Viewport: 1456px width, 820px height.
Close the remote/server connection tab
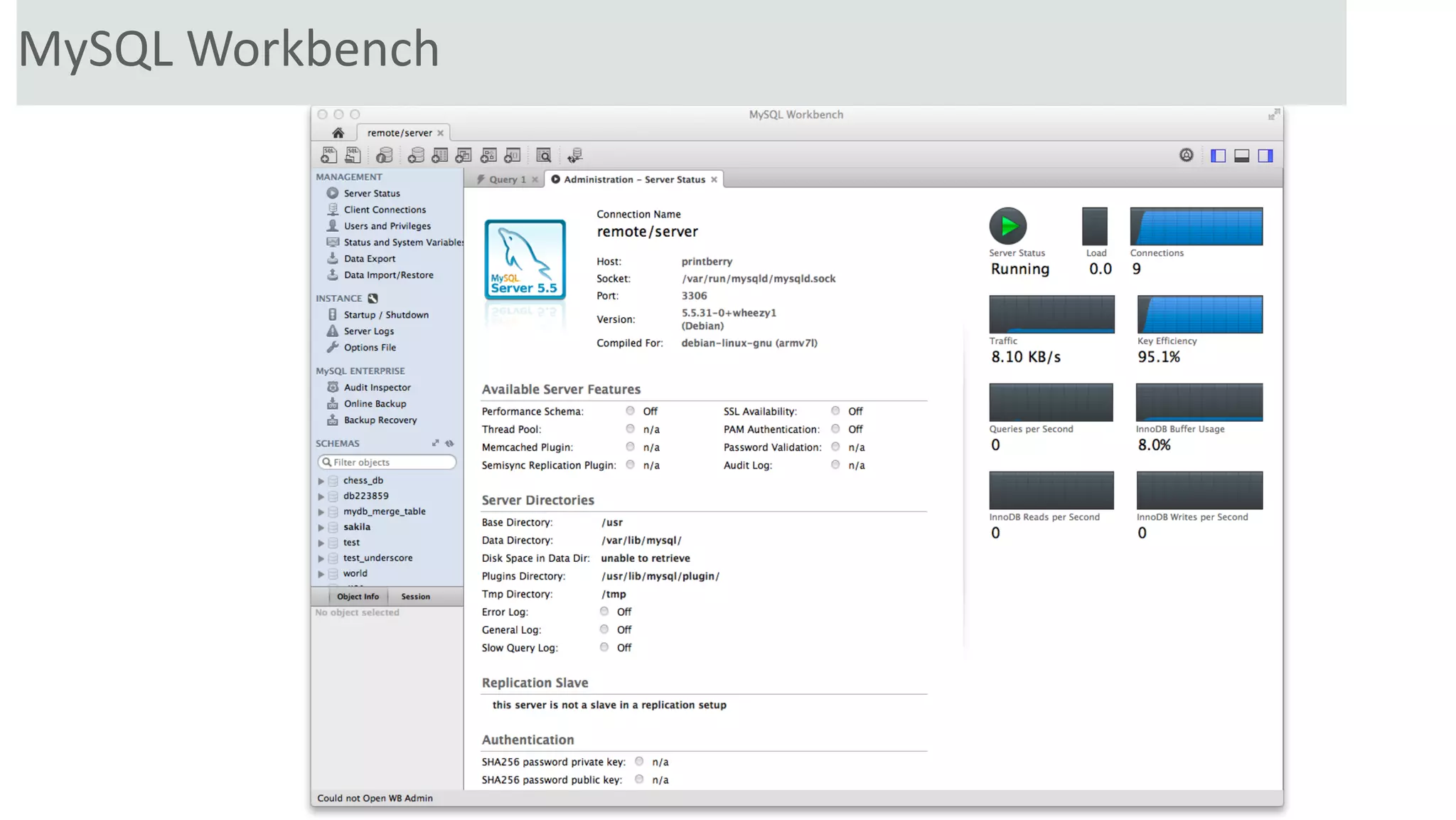point(440,133)
